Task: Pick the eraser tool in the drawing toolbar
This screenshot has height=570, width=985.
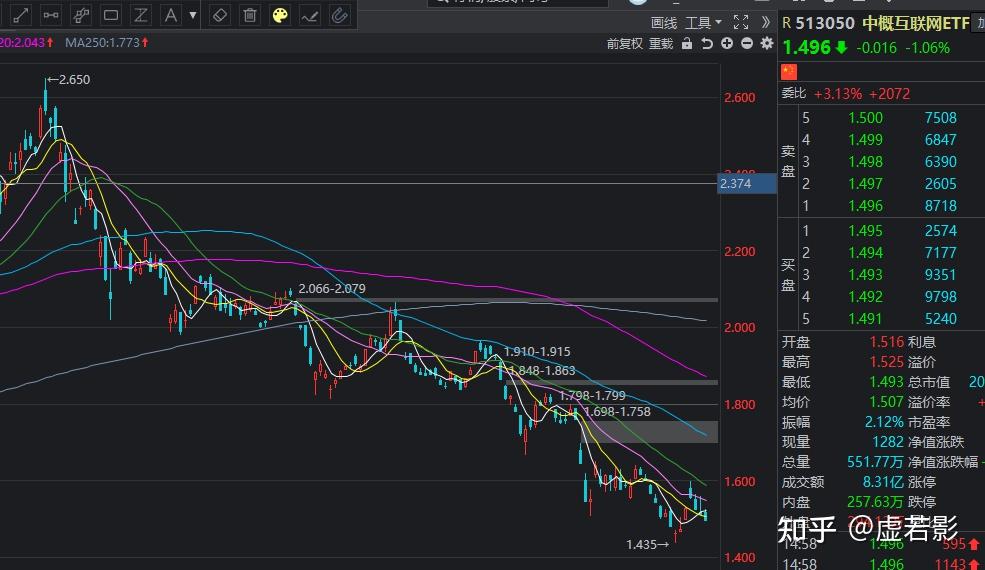Action: tap(220, 15)
